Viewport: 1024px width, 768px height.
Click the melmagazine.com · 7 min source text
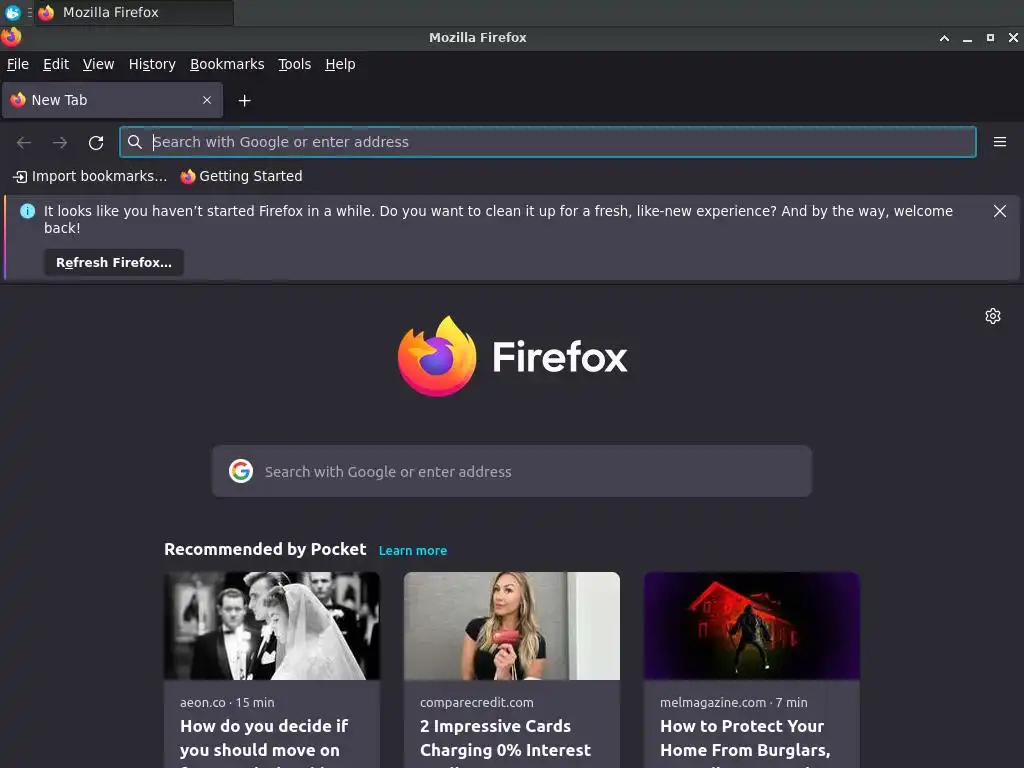pyautogui.click(x=733, y=703)
